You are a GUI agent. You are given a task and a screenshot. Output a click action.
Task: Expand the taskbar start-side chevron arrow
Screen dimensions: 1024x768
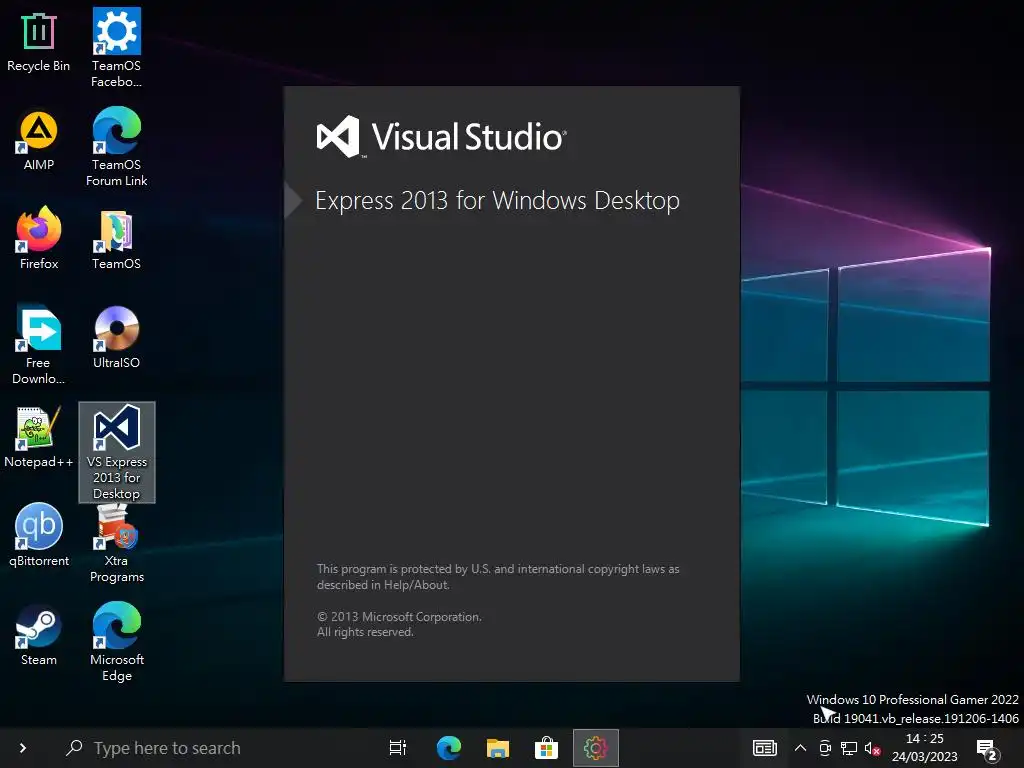(23, 748)
